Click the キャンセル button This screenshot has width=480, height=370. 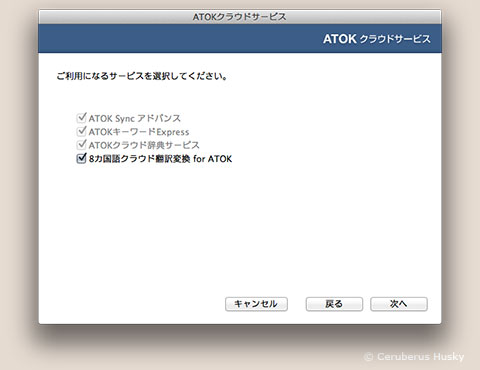click(256, 304)
